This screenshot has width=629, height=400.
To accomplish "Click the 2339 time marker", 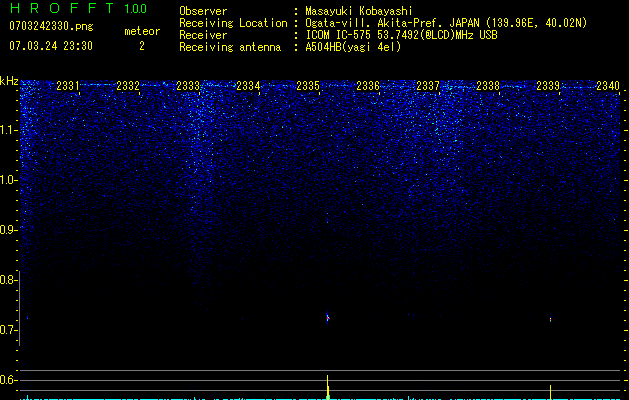I will click(x=548, y=86).
